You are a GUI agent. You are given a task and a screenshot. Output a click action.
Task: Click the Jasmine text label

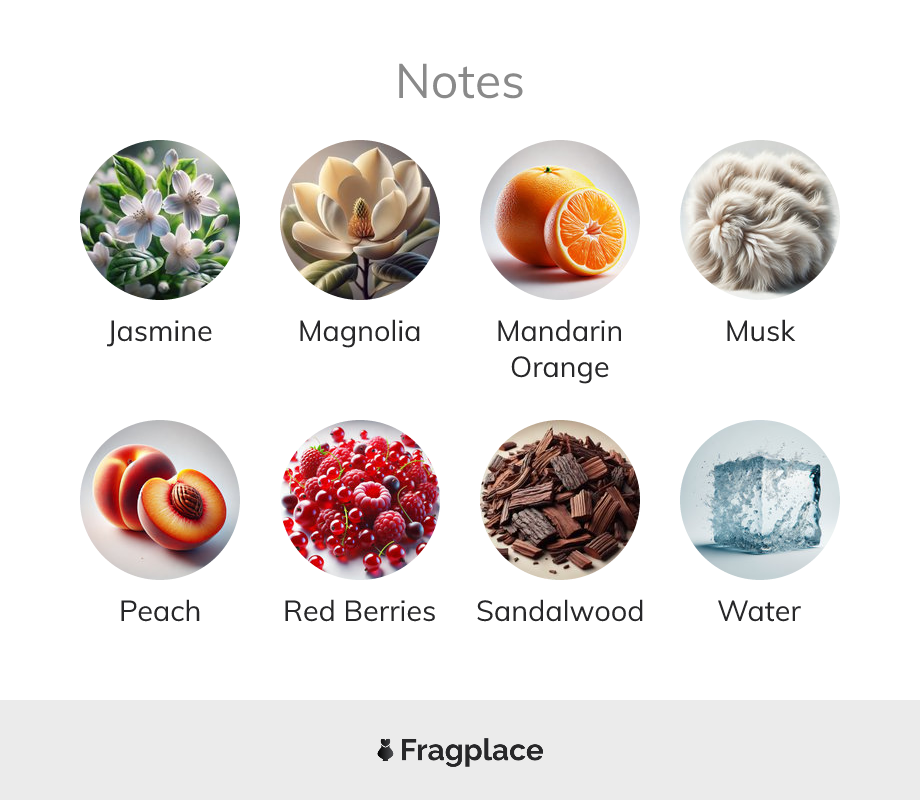click(160, 332)
